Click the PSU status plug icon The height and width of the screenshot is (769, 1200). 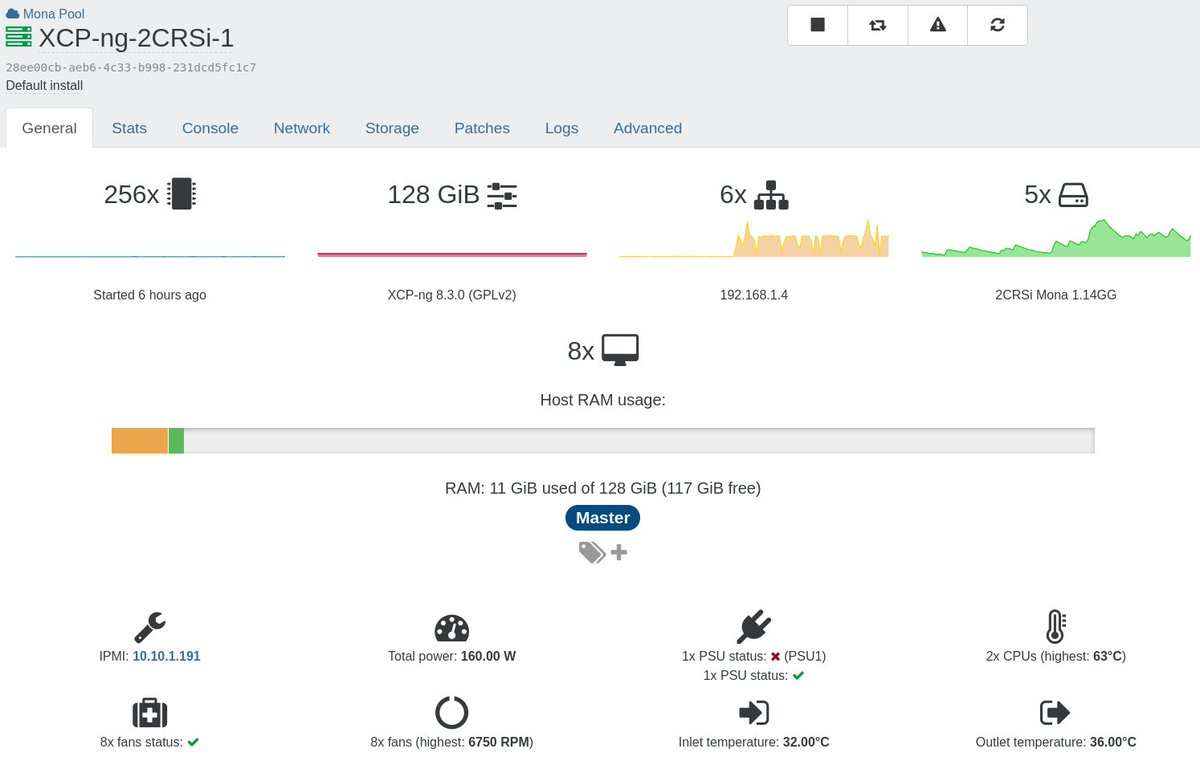pyautogui.click(x=754, y=627)
